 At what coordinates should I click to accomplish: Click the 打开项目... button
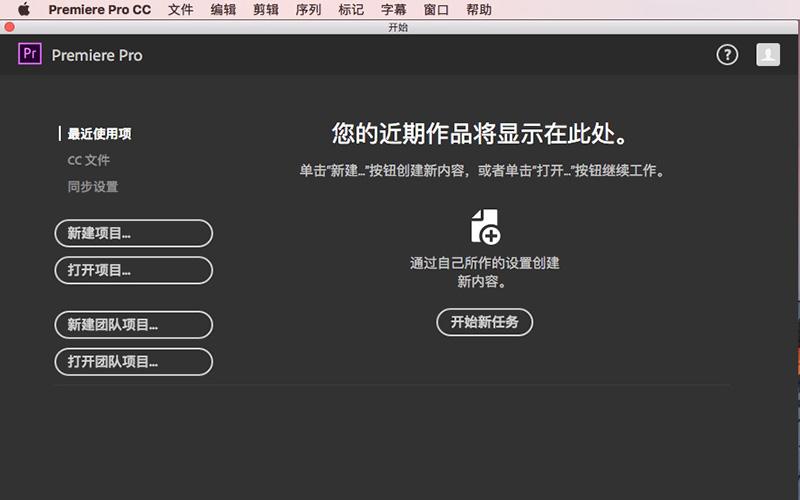pos(134,270)
